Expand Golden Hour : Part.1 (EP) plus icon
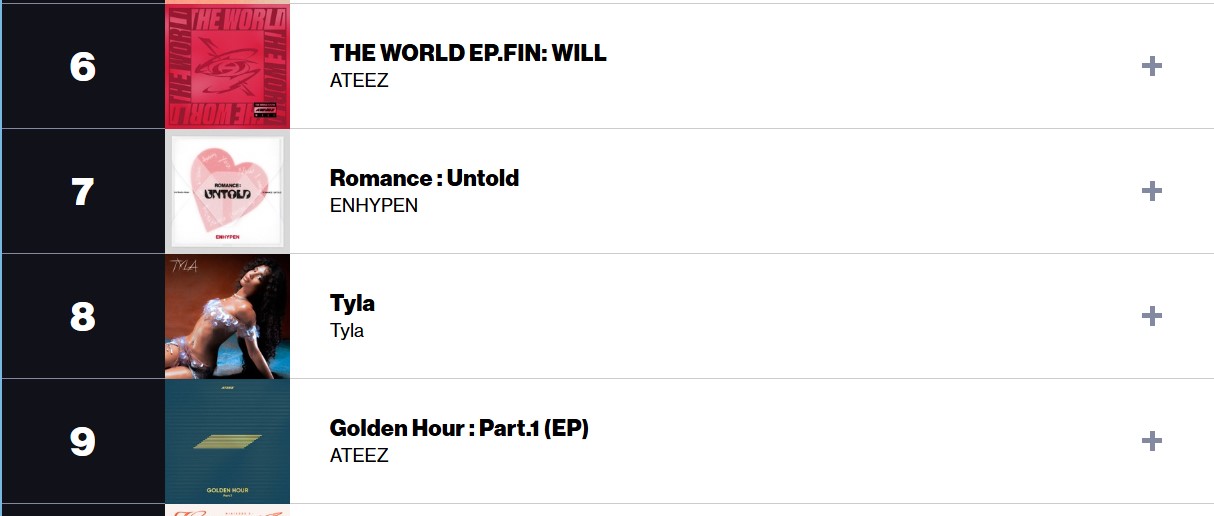 coord(1152,441)
